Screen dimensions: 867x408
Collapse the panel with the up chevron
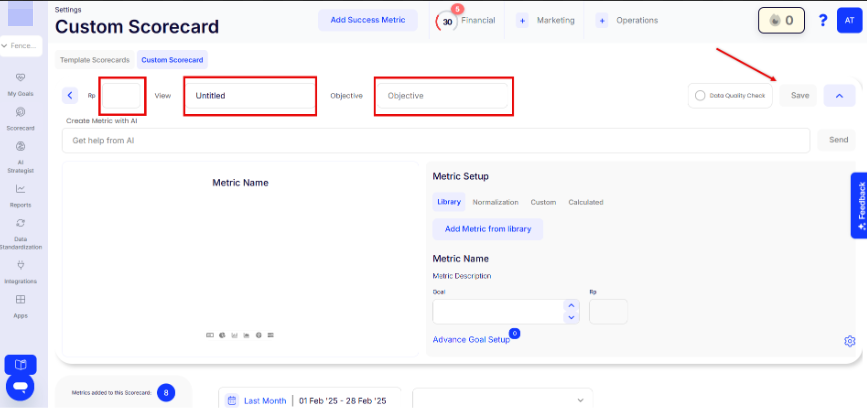click(x=839, y=96)
